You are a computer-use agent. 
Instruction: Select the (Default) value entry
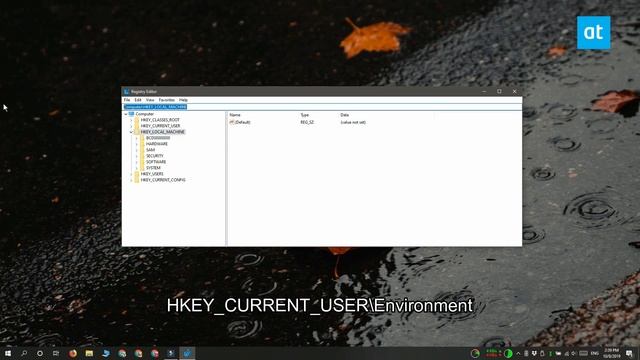(x=242, y=122)
